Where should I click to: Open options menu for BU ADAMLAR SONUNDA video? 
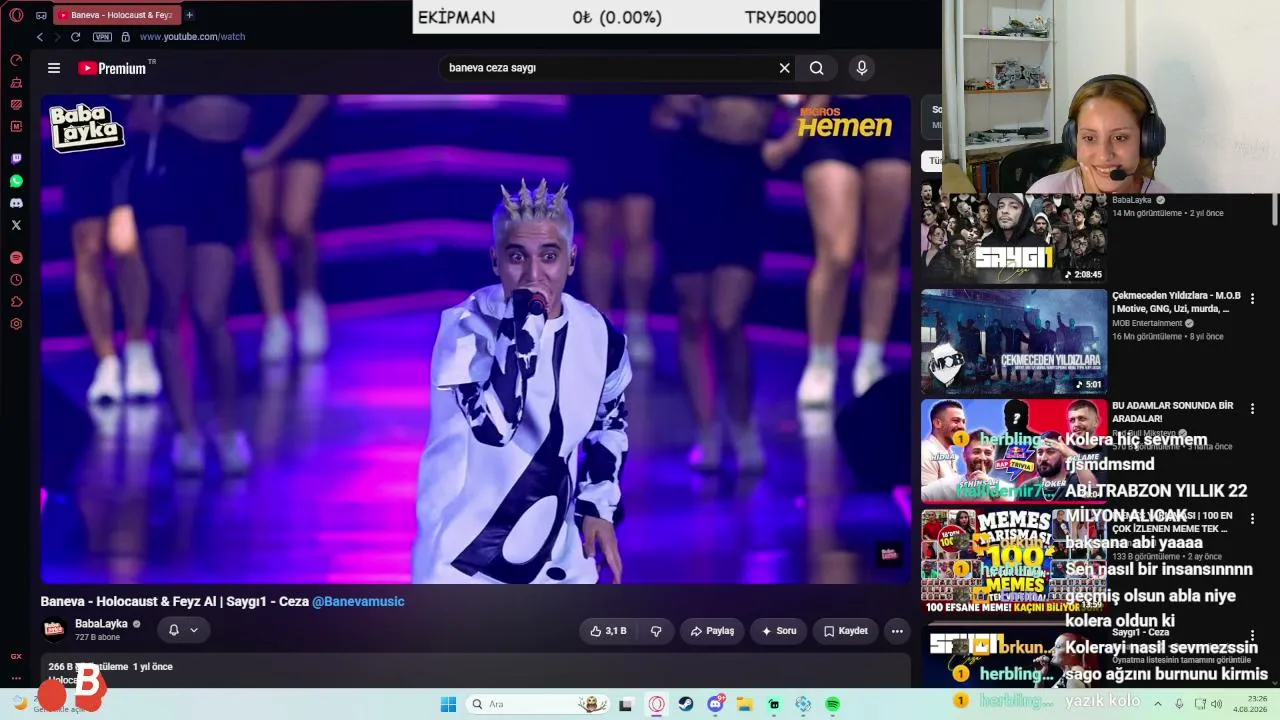point(1252,408)
